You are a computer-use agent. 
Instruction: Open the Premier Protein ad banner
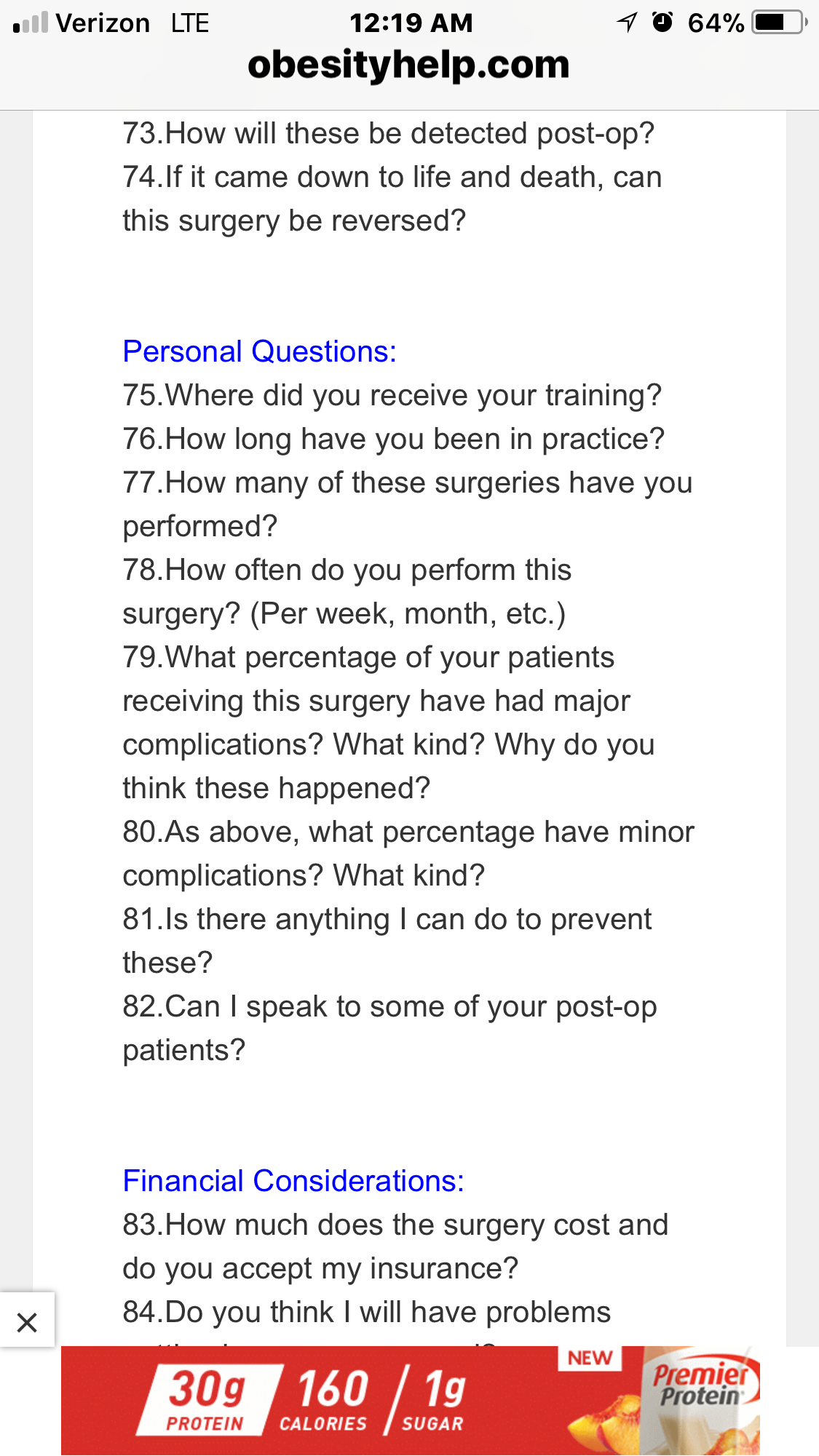pyautogui.click(x=411, y=1401)
